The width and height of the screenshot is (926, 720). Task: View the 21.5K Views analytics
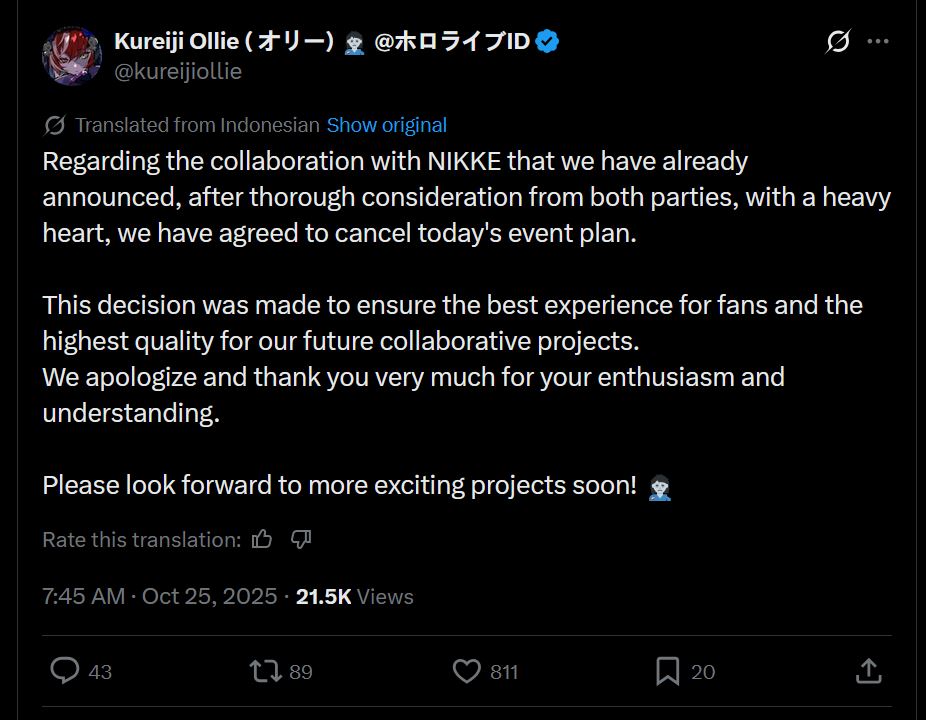coord(354,597)
